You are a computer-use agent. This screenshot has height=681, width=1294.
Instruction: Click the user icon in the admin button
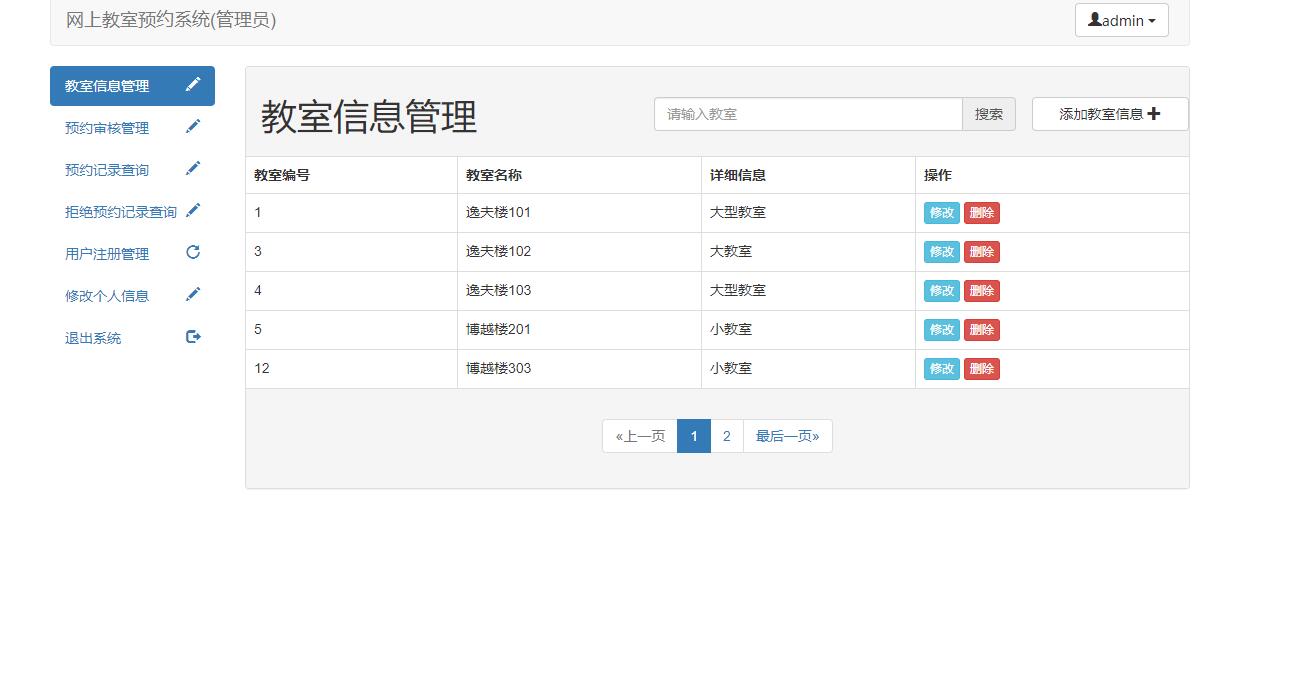[1096, 19]
